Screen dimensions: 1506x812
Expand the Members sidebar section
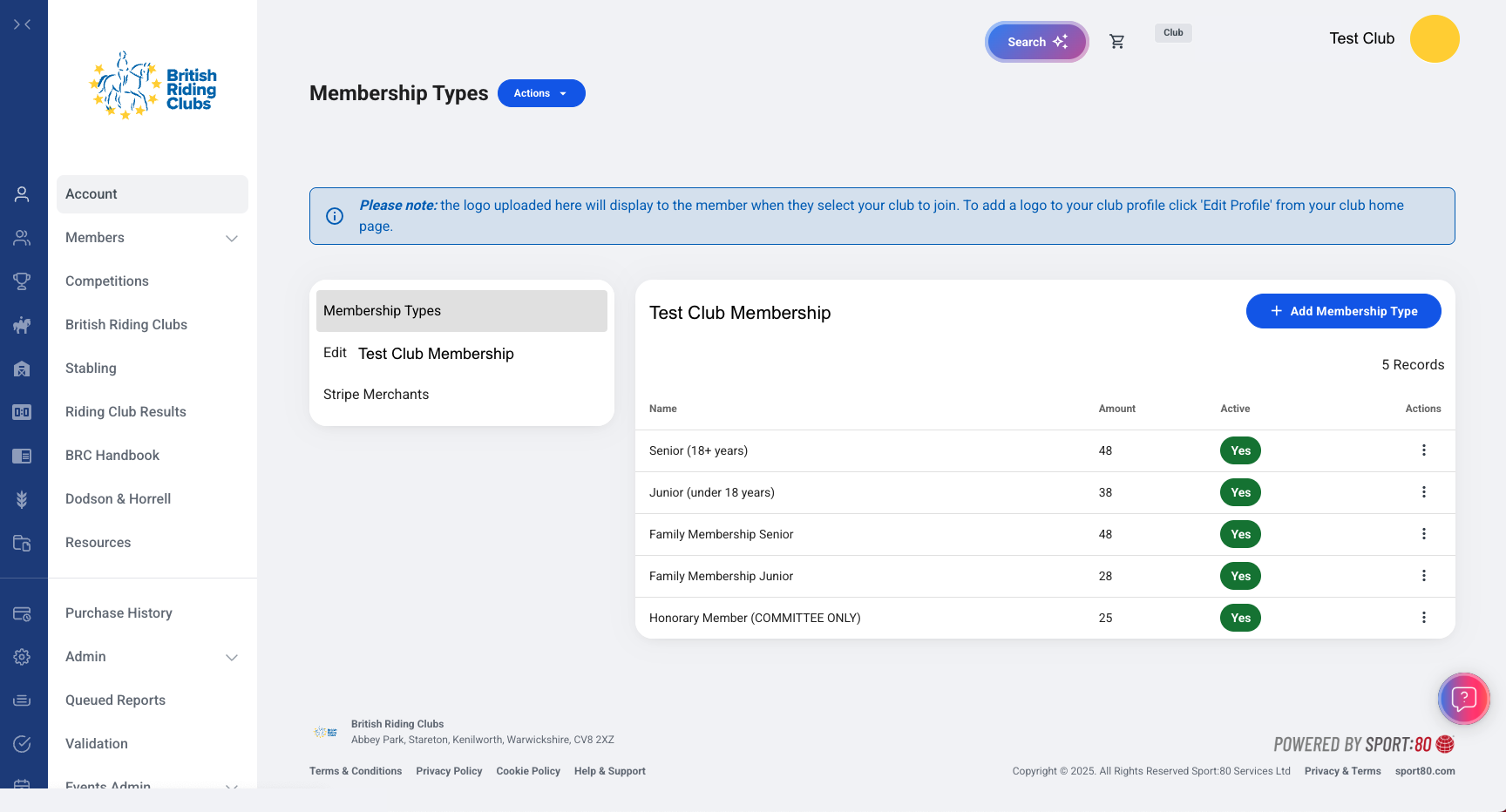(232, 238)
